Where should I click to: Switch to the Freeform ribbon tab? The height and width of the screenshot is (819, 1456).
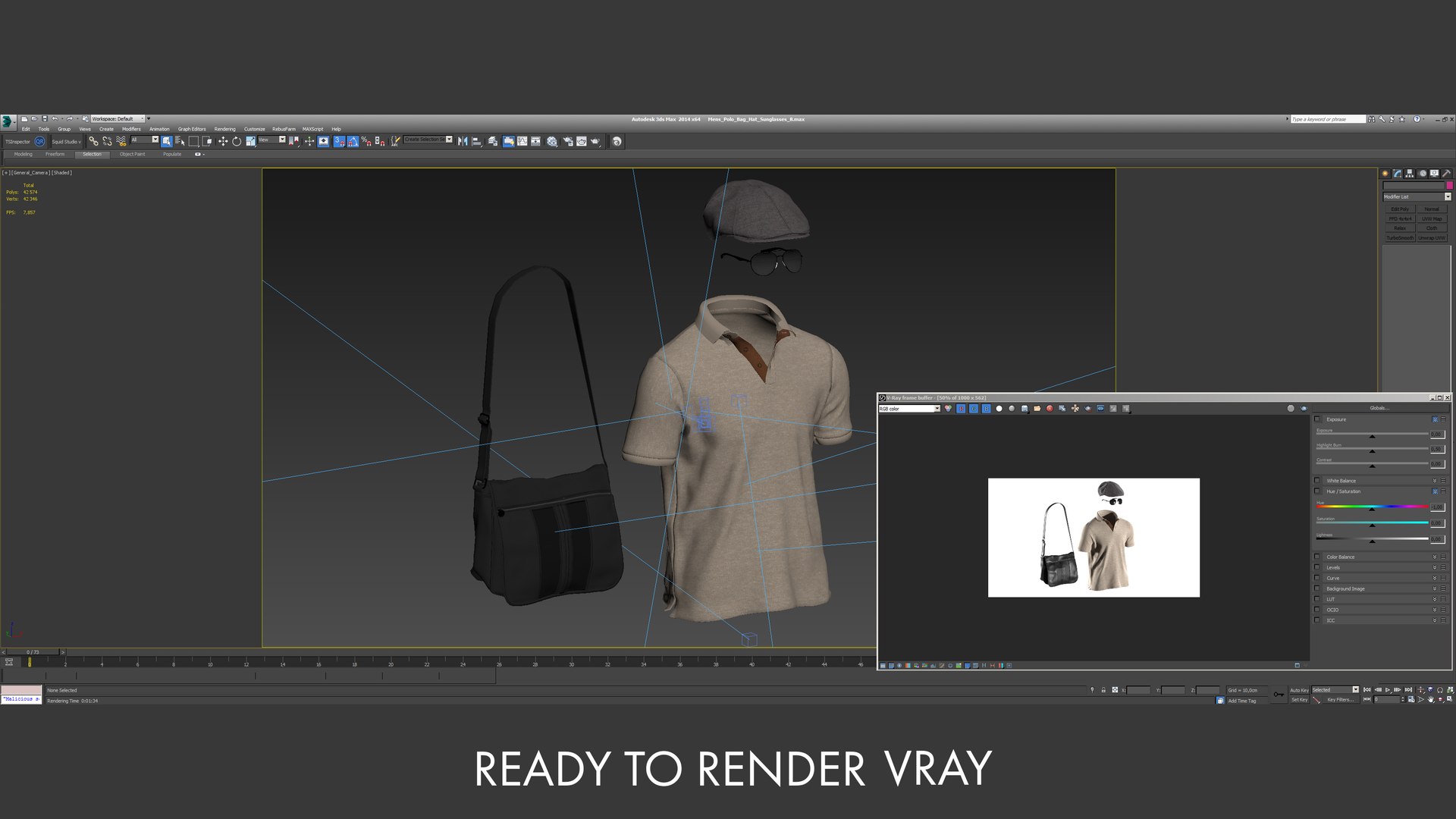point(55,154)
